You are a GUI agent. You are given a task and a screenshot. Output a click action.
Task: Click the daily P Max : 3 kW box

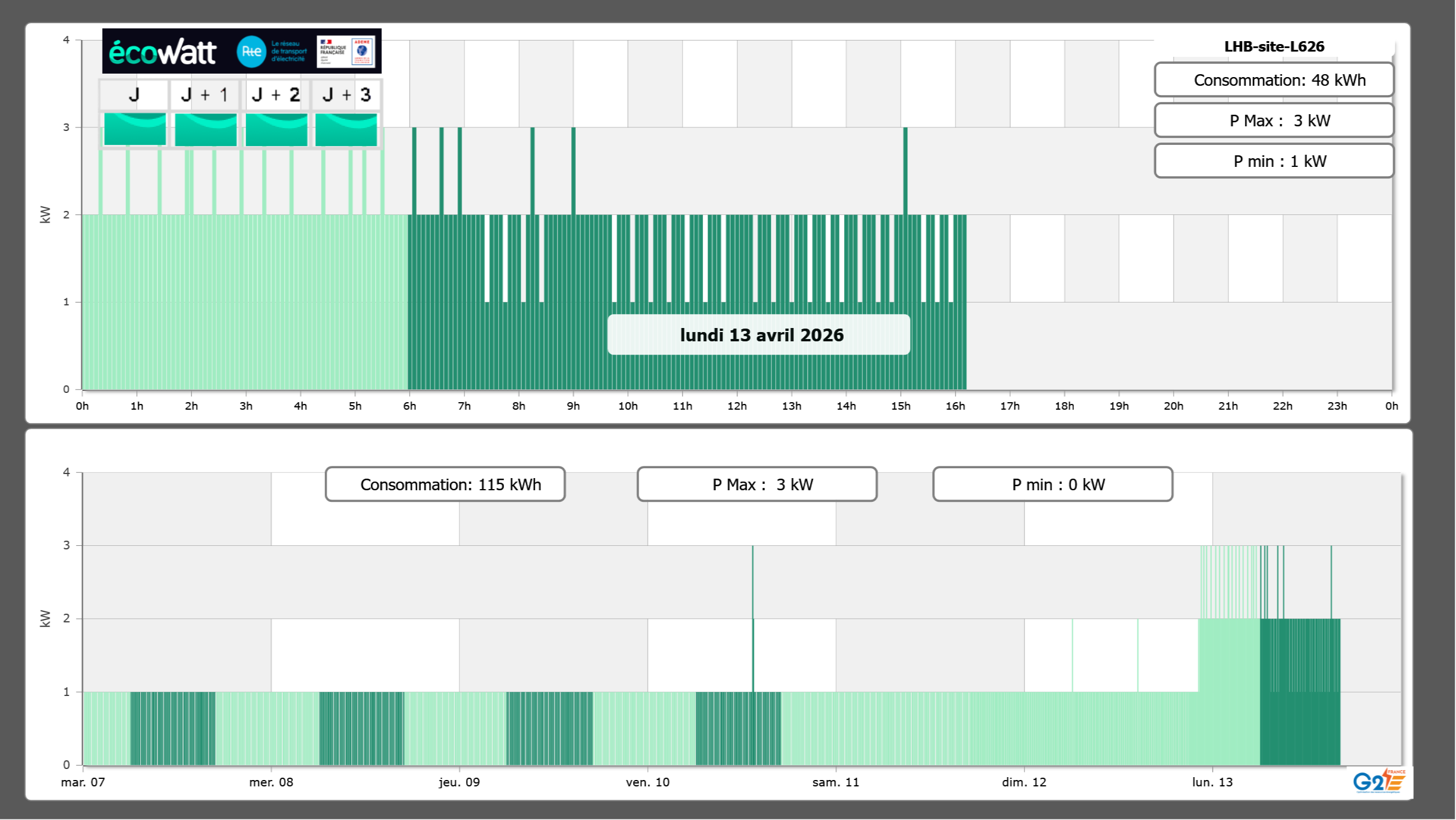click(x=1273, y=121)
